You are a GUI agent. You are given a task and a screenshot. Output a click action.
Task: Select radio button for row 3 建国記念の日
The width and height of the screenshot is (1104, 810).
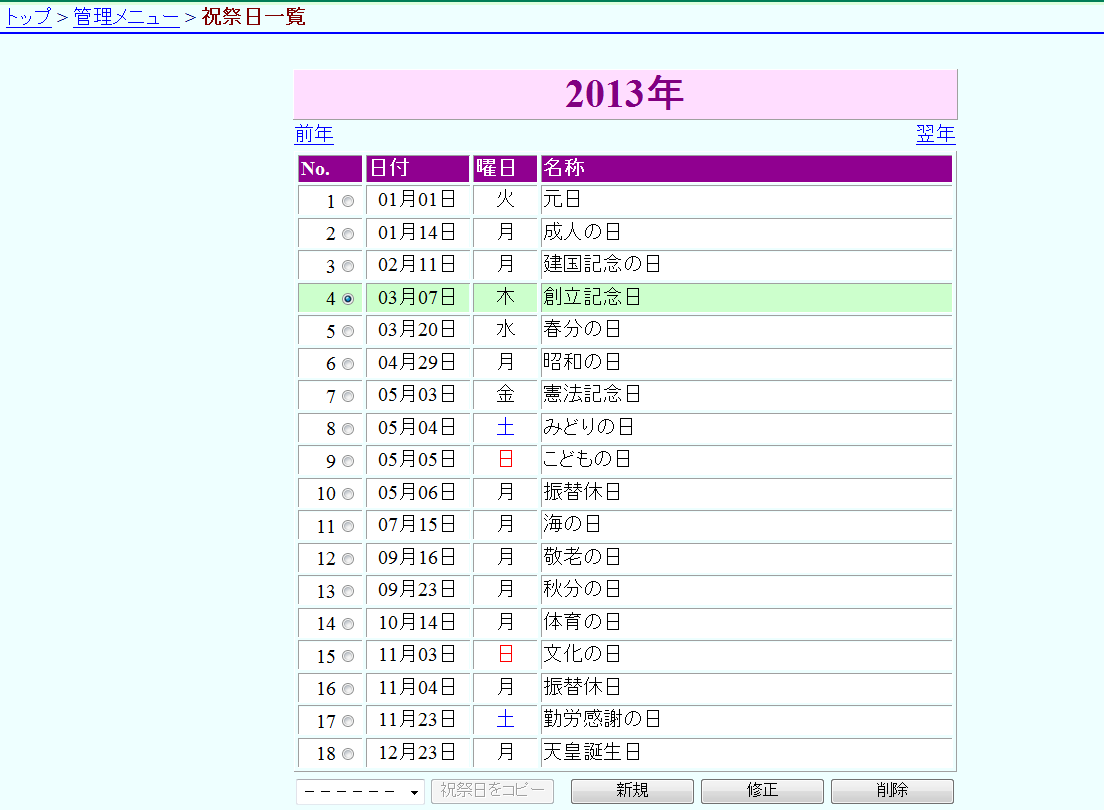348,266
